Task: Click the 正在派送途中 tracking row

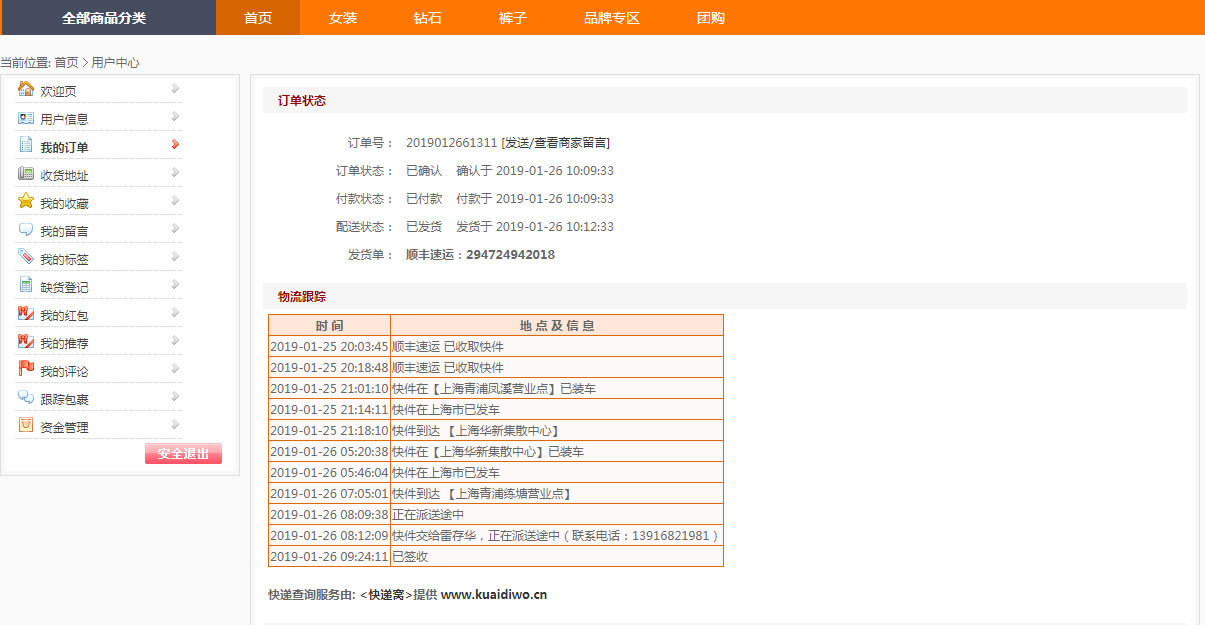Action: 496,514
